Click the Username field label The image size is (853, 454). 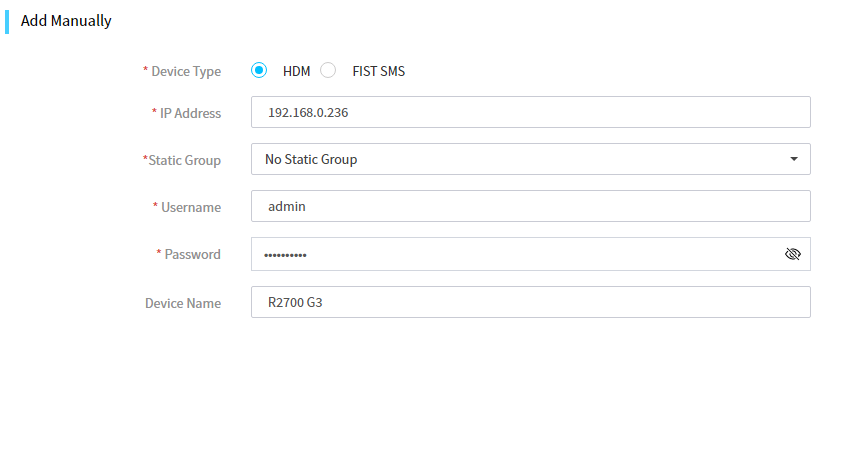click(187, 207)
